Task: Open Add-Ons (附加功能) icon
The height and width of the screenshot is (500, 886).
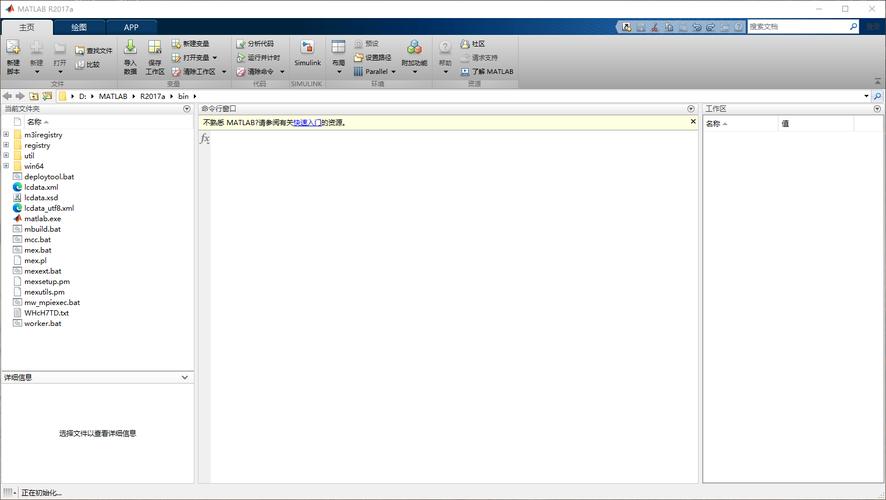Action: click(x=414, y=48)
